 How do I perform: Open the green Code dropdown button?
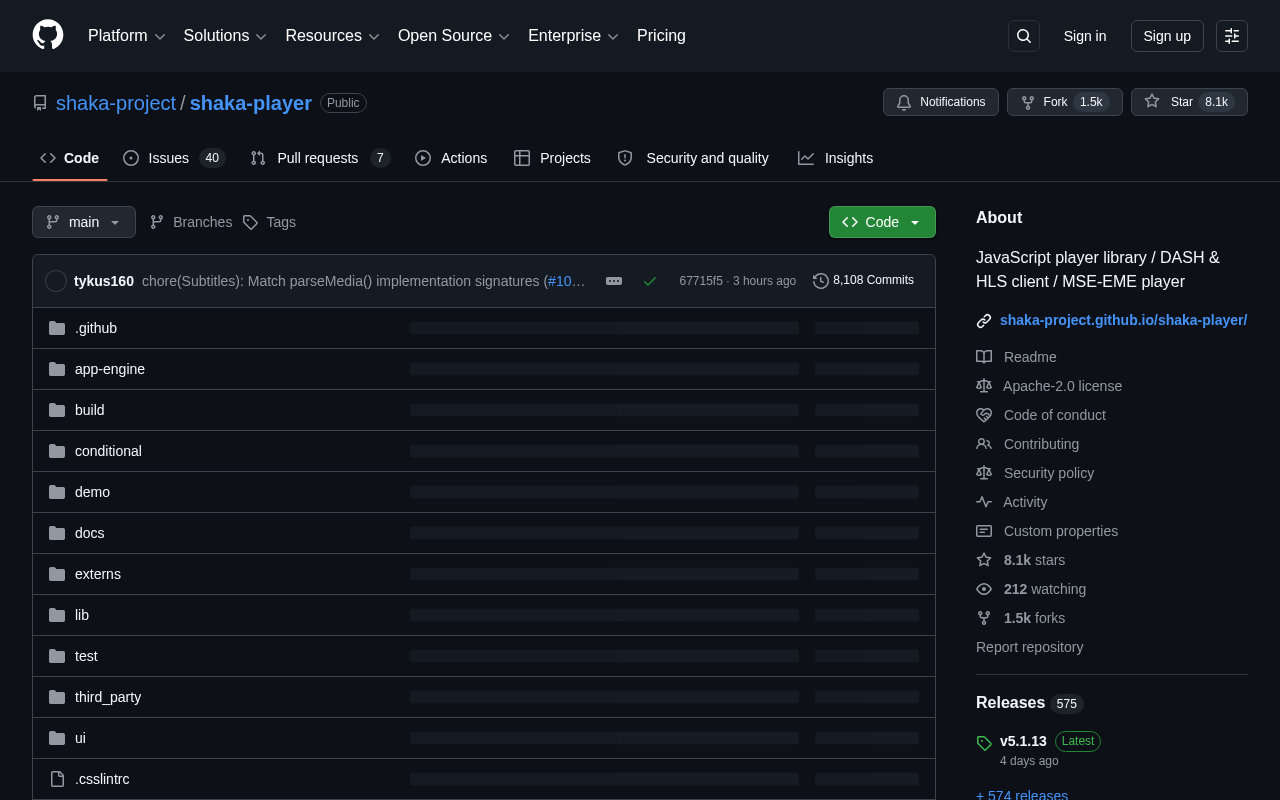tap(882, 222)
